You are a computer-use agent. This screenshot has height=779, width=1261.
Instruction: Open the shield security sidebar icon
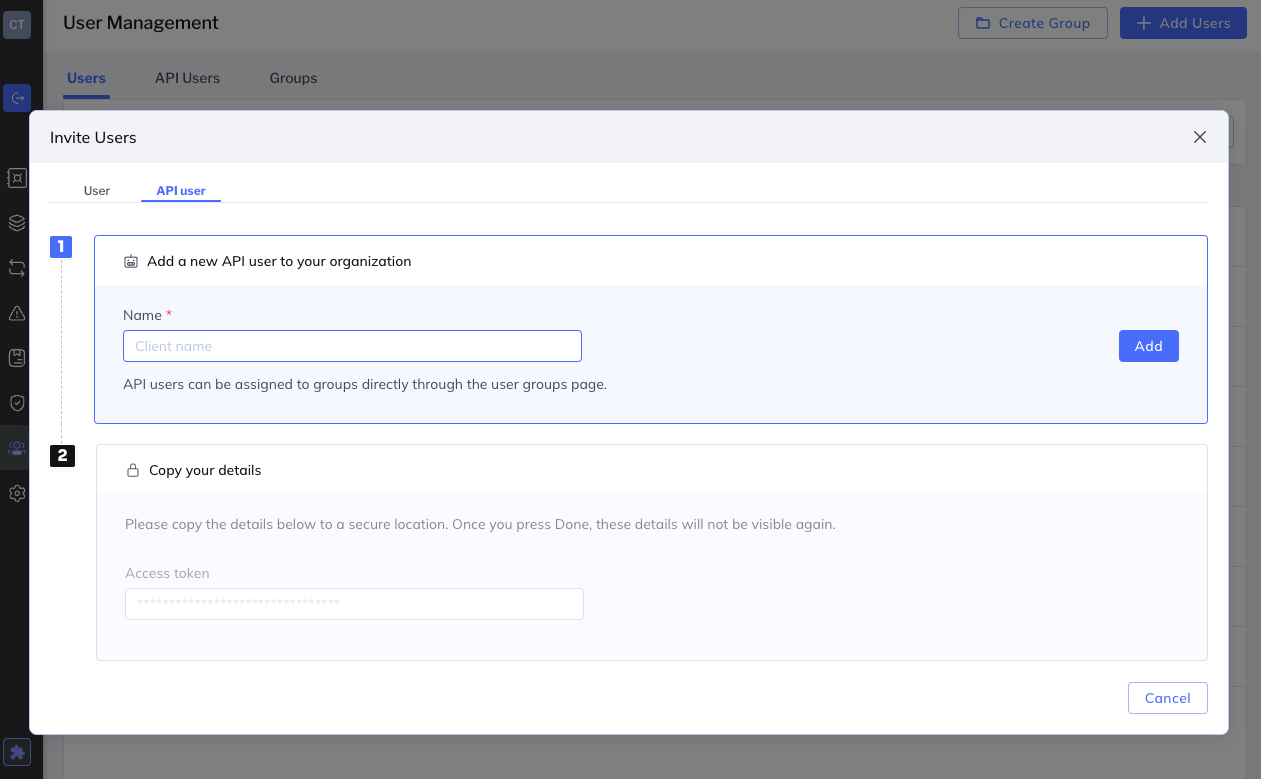click(17, 403)
